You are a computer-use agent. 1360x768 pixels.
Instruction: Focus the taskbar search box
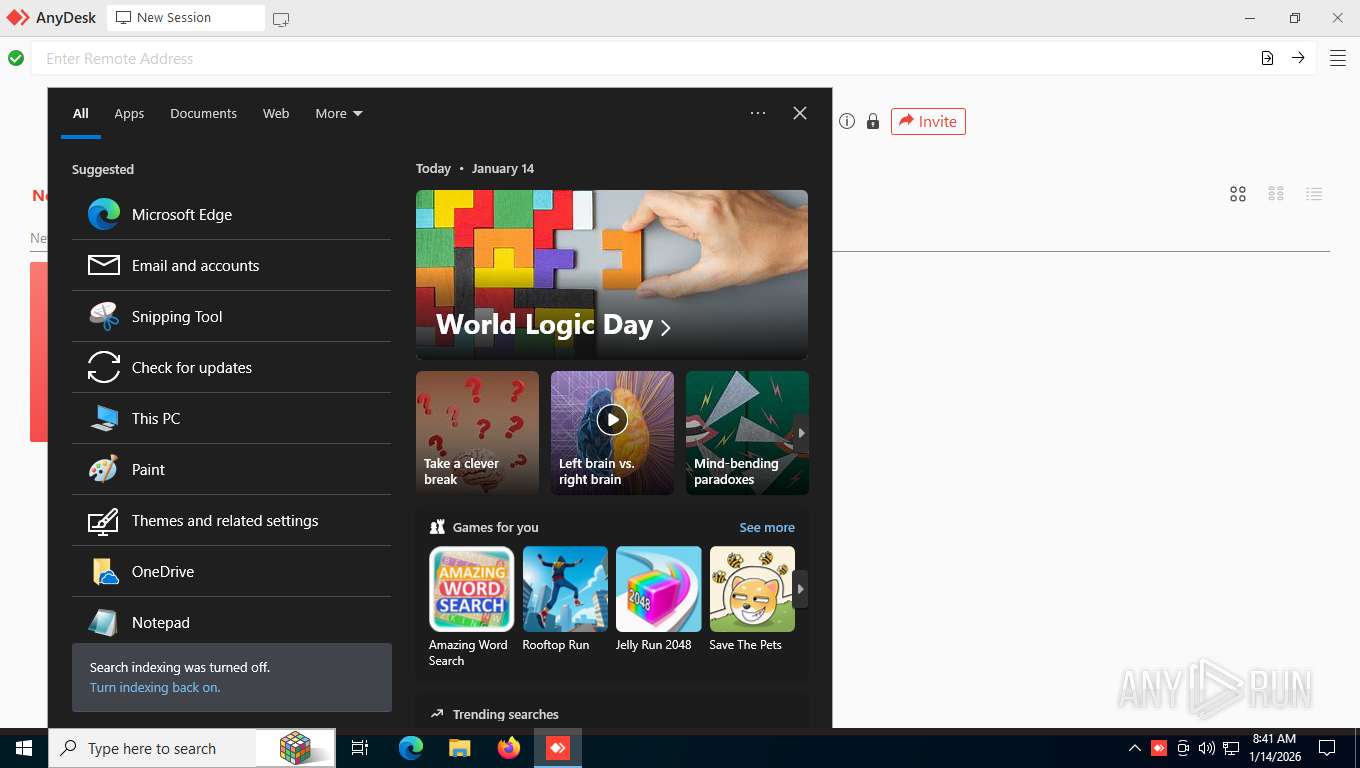(x=150, y=748)
